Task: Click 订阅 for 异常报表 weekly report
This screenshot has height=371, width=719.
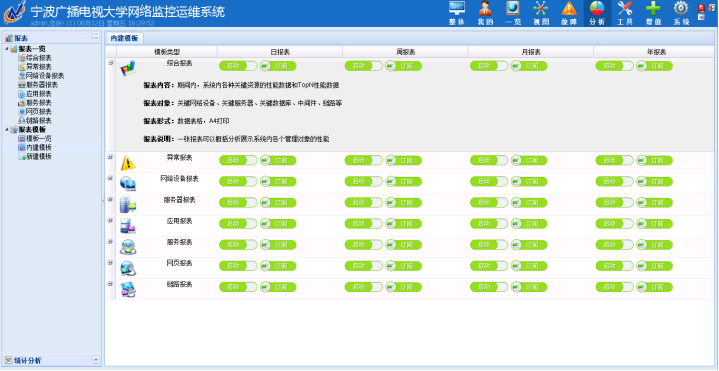Action: (x=404, y=161)
